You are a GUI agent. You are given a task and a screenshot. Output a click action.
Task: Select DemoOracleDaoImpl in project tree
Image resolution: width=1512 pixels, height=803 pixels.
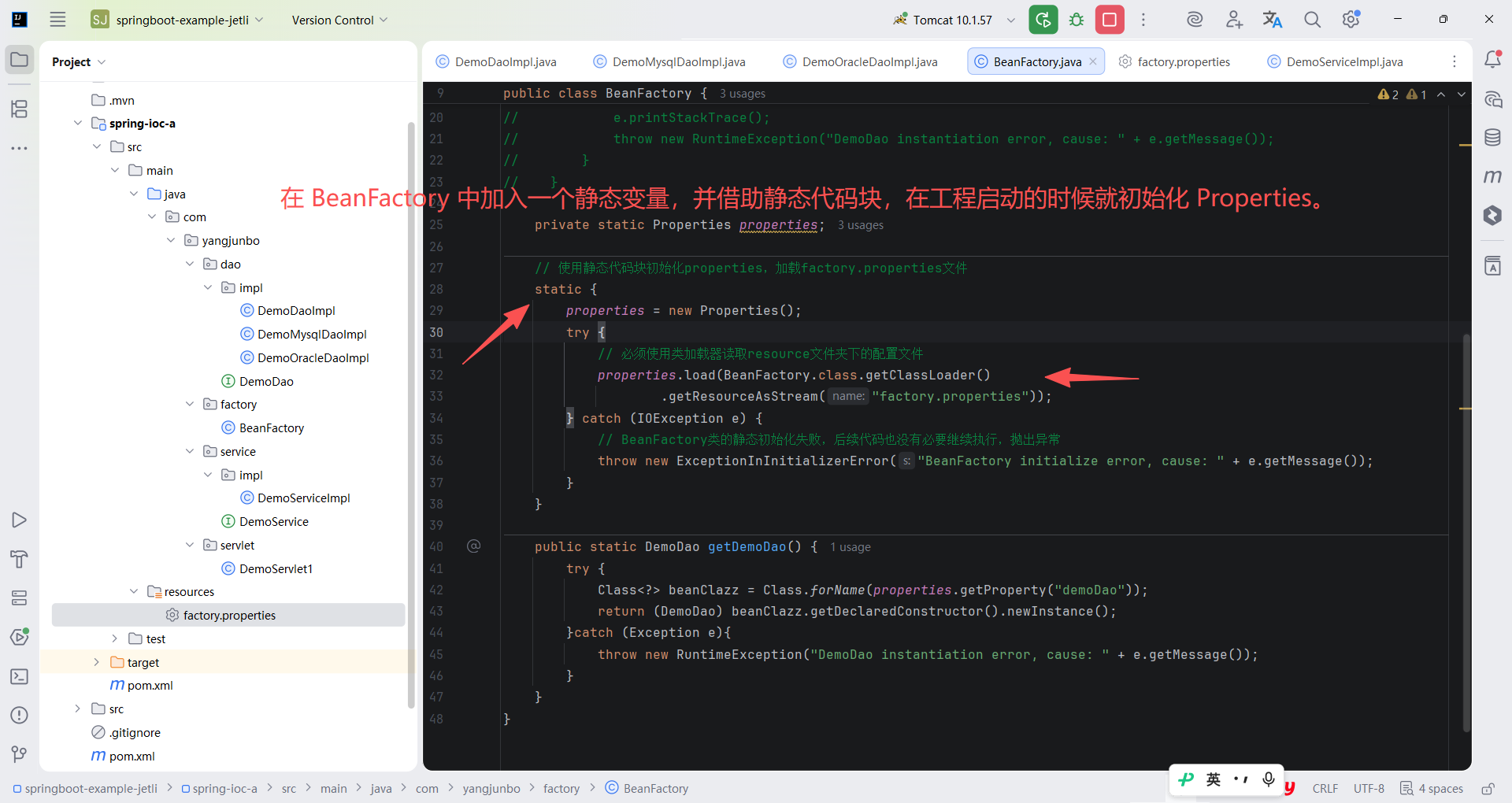[313, 357]
